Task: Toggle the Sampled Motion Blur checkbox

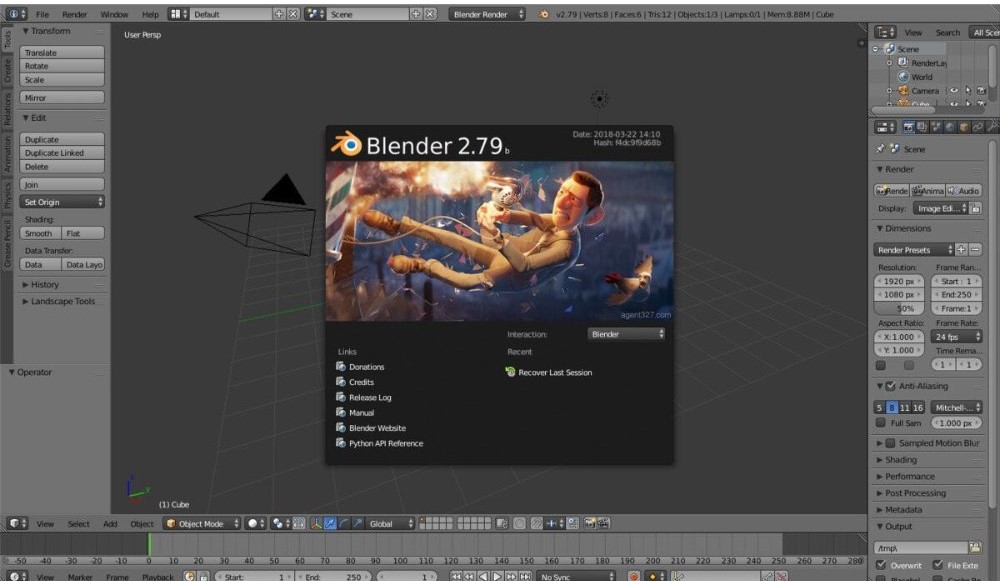Action: [x=890, y=443]
